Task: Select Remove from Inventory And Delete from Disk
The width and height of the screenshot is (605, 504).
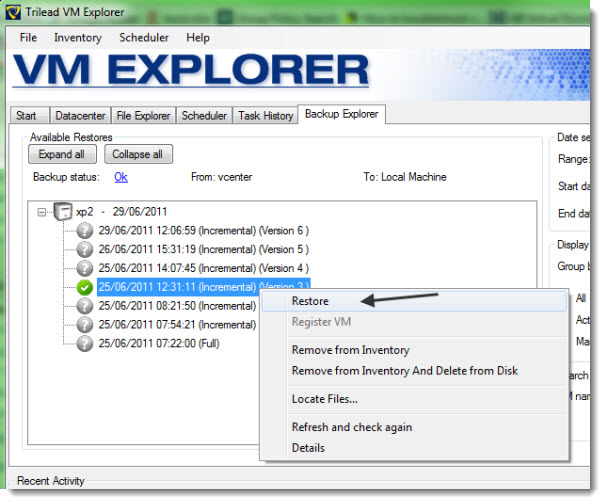Action: (414, 370)
